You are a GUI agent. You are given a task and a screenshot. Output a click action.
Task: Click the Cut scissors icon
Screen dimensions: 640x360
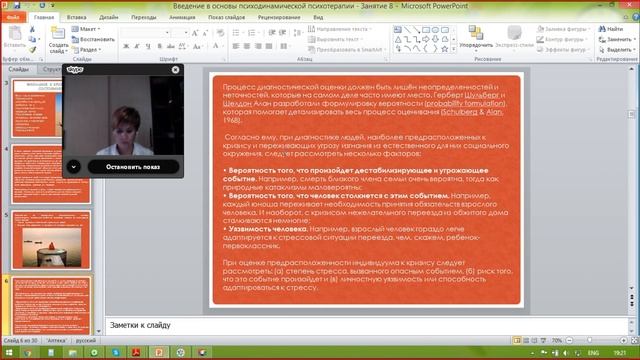tap(32, 29)
